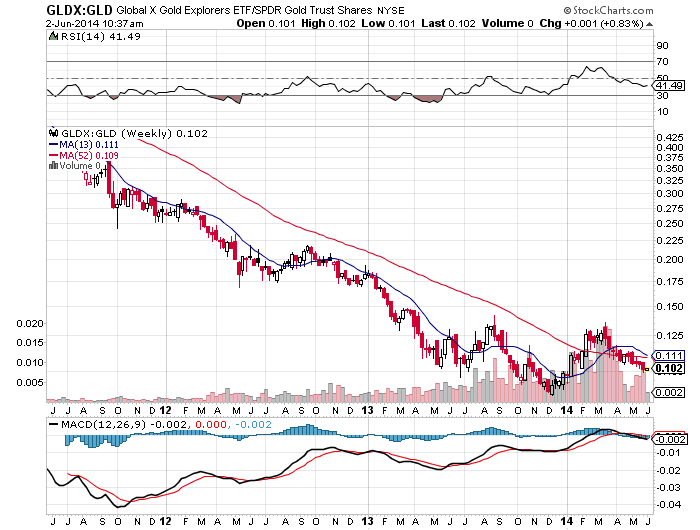Select the black MACD line swatch
The height and width of the screenshot is (530, 700).
53,425
